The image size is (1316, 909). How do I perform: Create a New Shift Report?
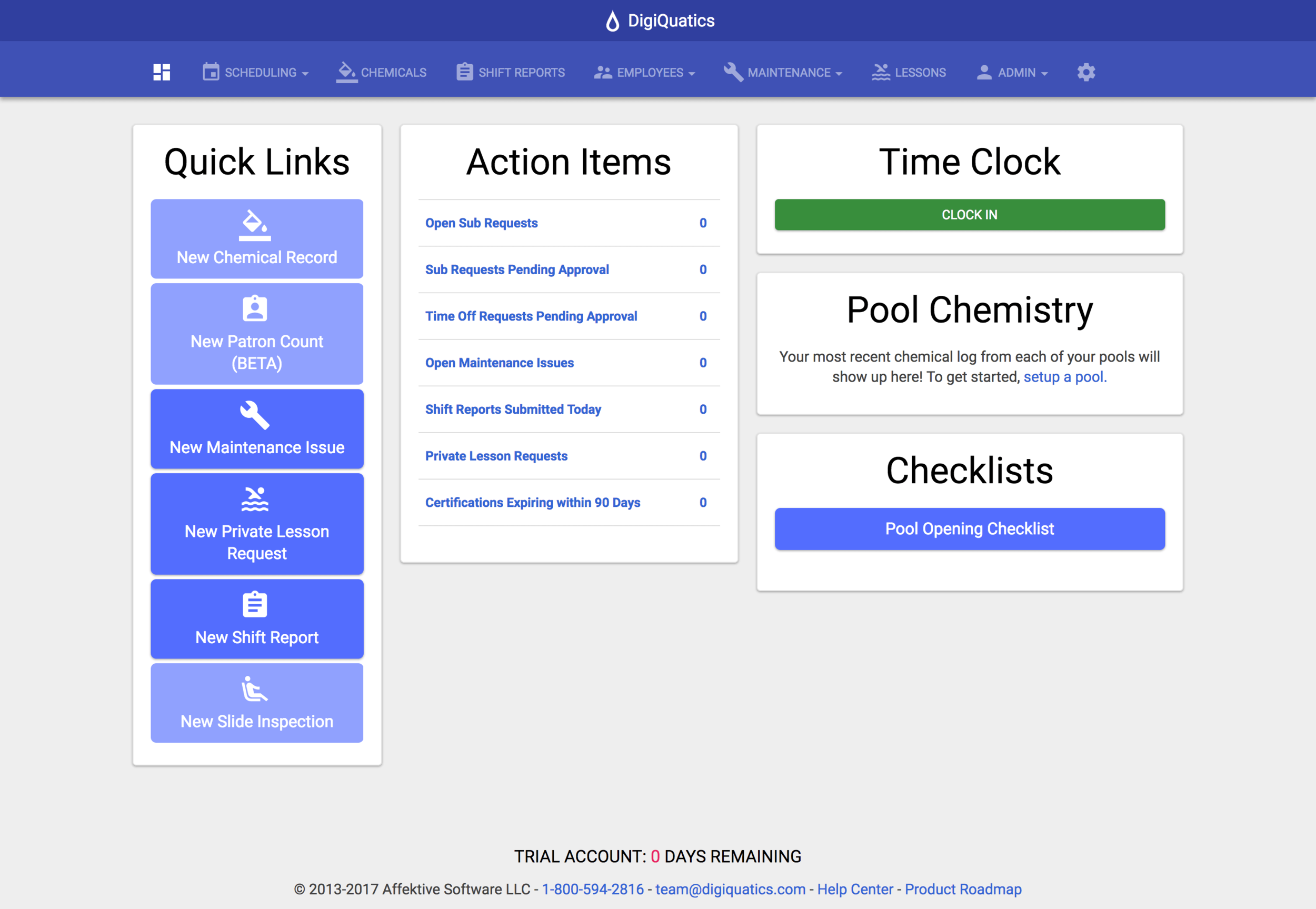pos(257,619)
